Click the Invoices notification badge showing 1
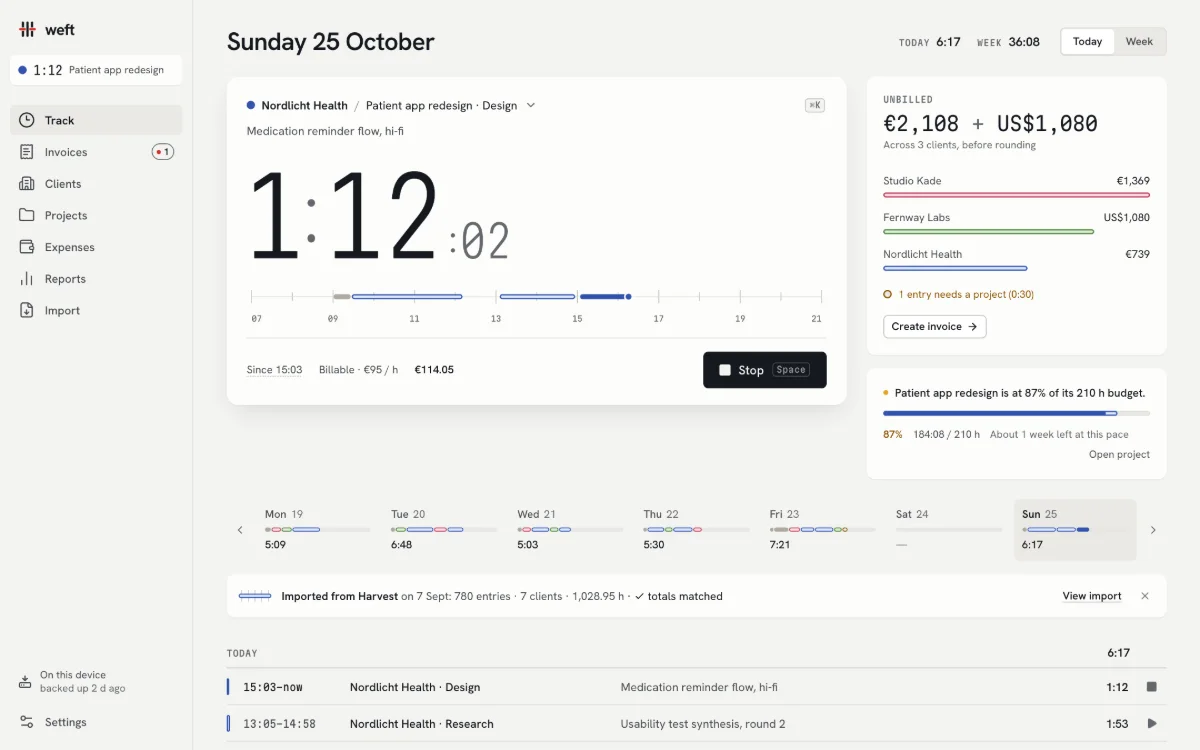The image size is (1200, 750). [x=163, y=152]
